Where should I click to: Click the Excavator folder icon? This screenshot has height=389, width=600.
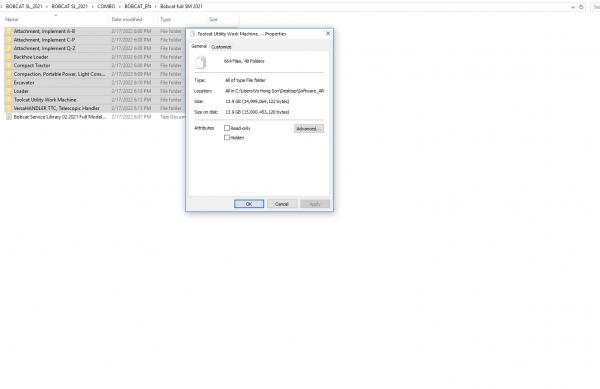[9, 83]
